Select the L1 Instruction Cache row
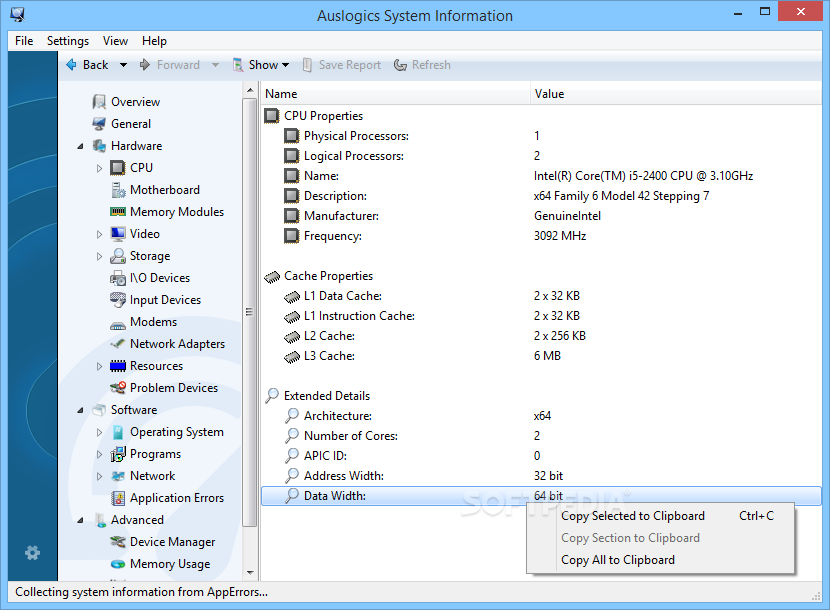The width and height of the screenshot is (830, 610). point(541,316)
